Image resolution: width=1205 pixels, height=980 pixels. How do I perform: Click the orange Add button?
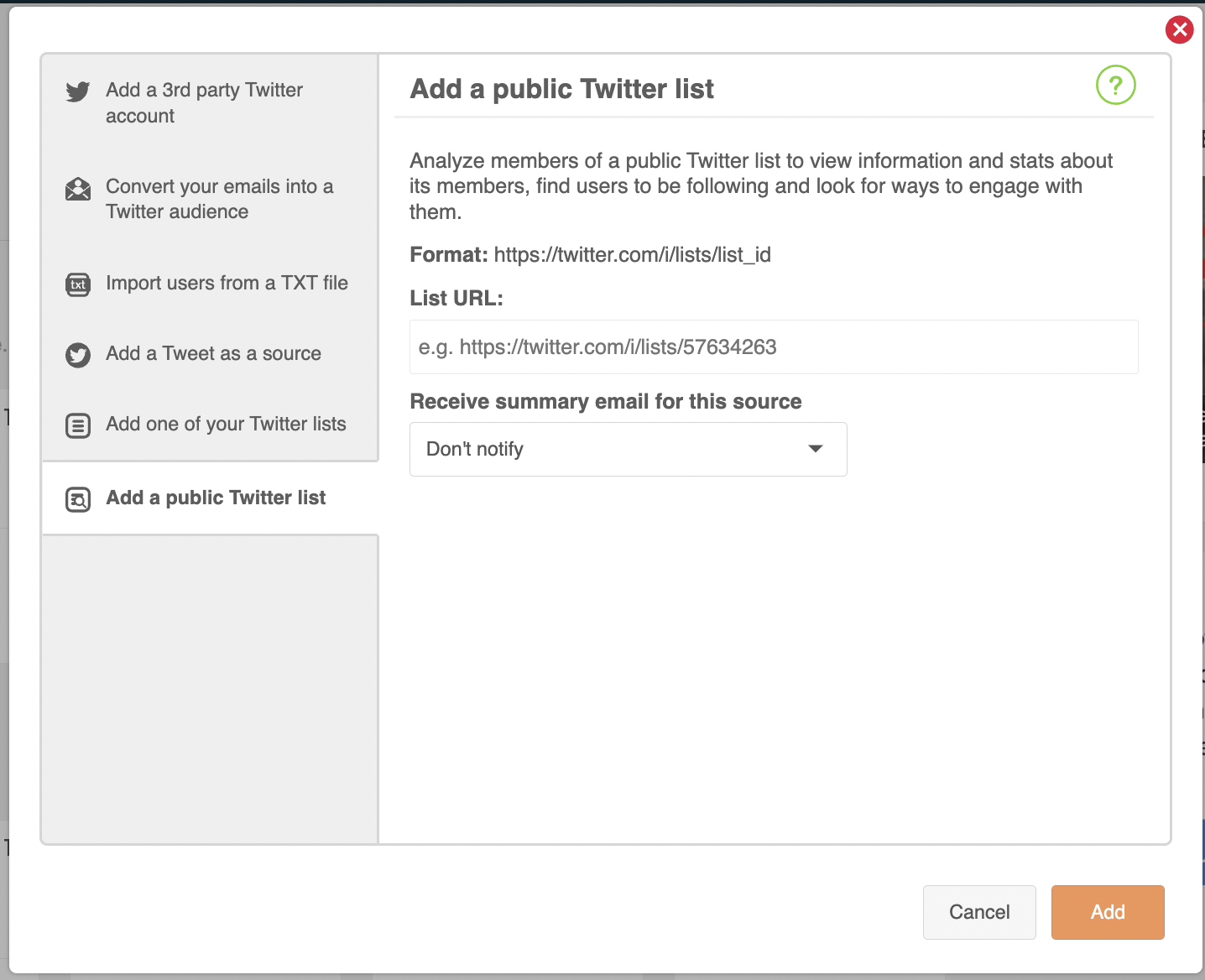(x=1108, y=912)
